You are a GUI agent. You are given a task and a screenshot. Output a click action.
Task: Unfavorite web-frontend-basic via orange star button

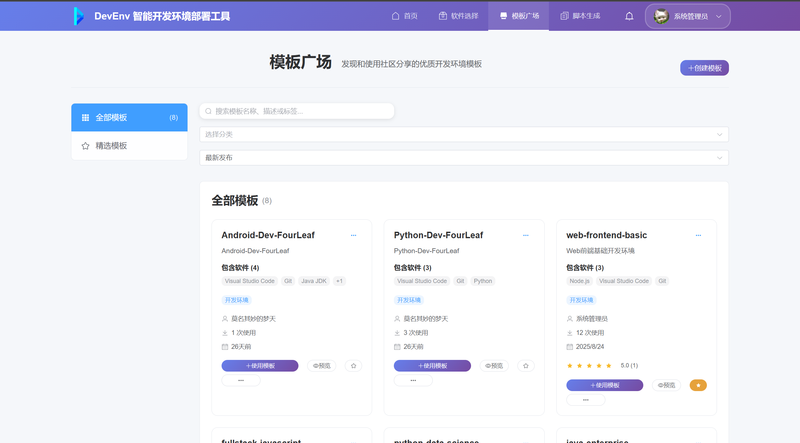[x=698, y=385]
